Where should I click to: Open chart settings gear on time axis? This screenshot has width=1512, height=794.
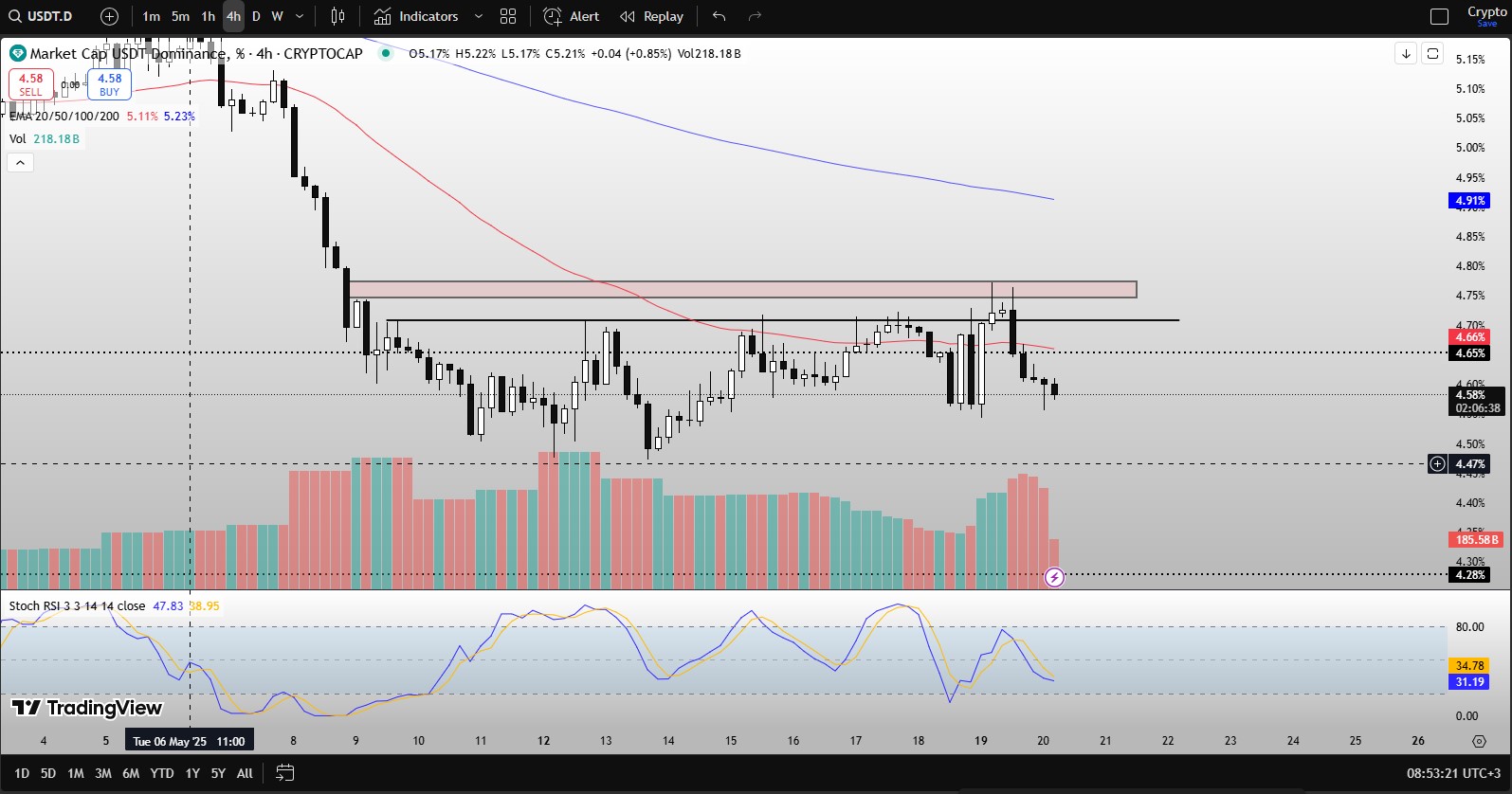click(x=1479, y=741)
